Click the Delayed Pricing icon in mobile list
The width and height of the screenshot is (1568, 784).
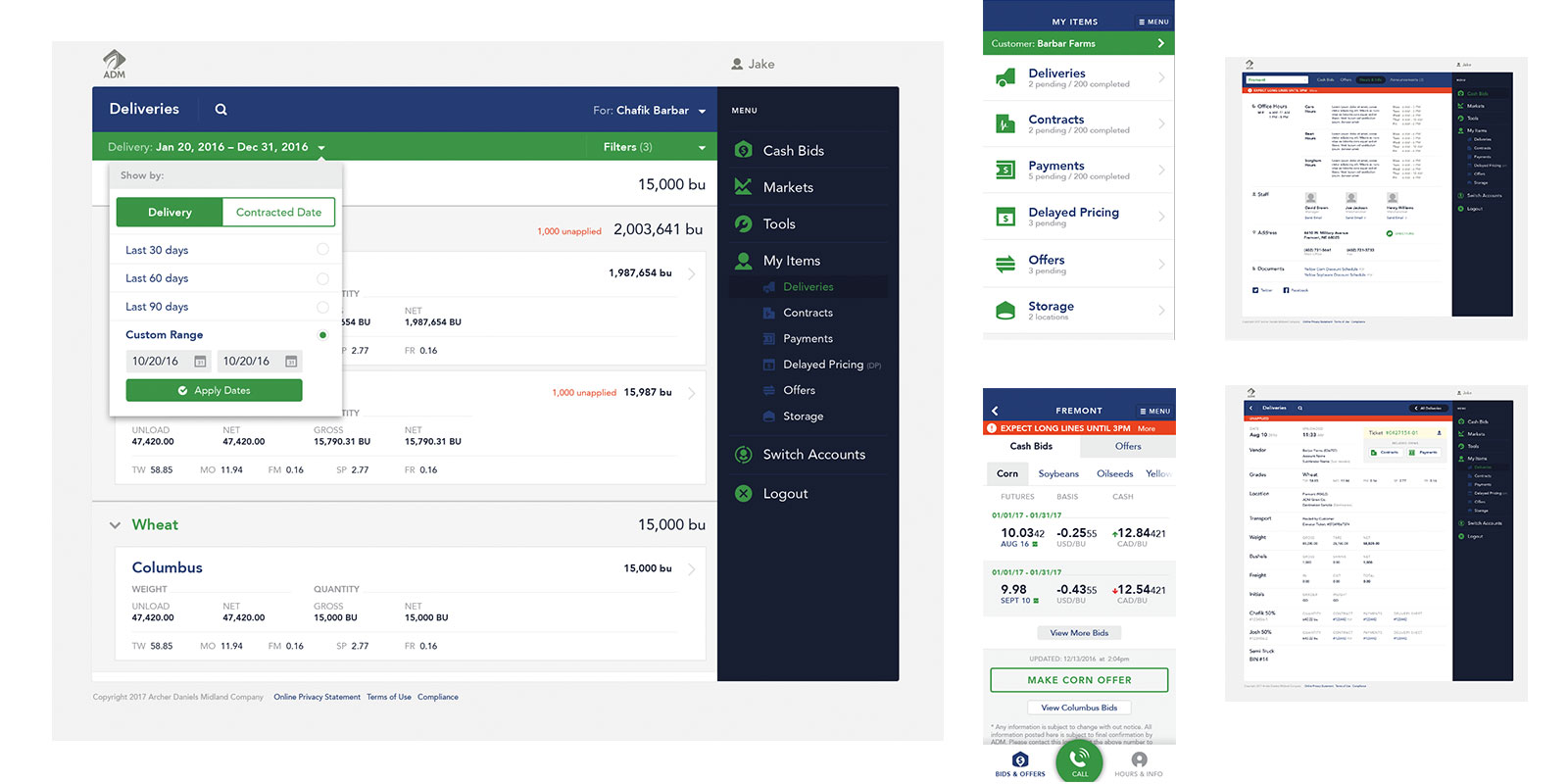click(1005, 217)
